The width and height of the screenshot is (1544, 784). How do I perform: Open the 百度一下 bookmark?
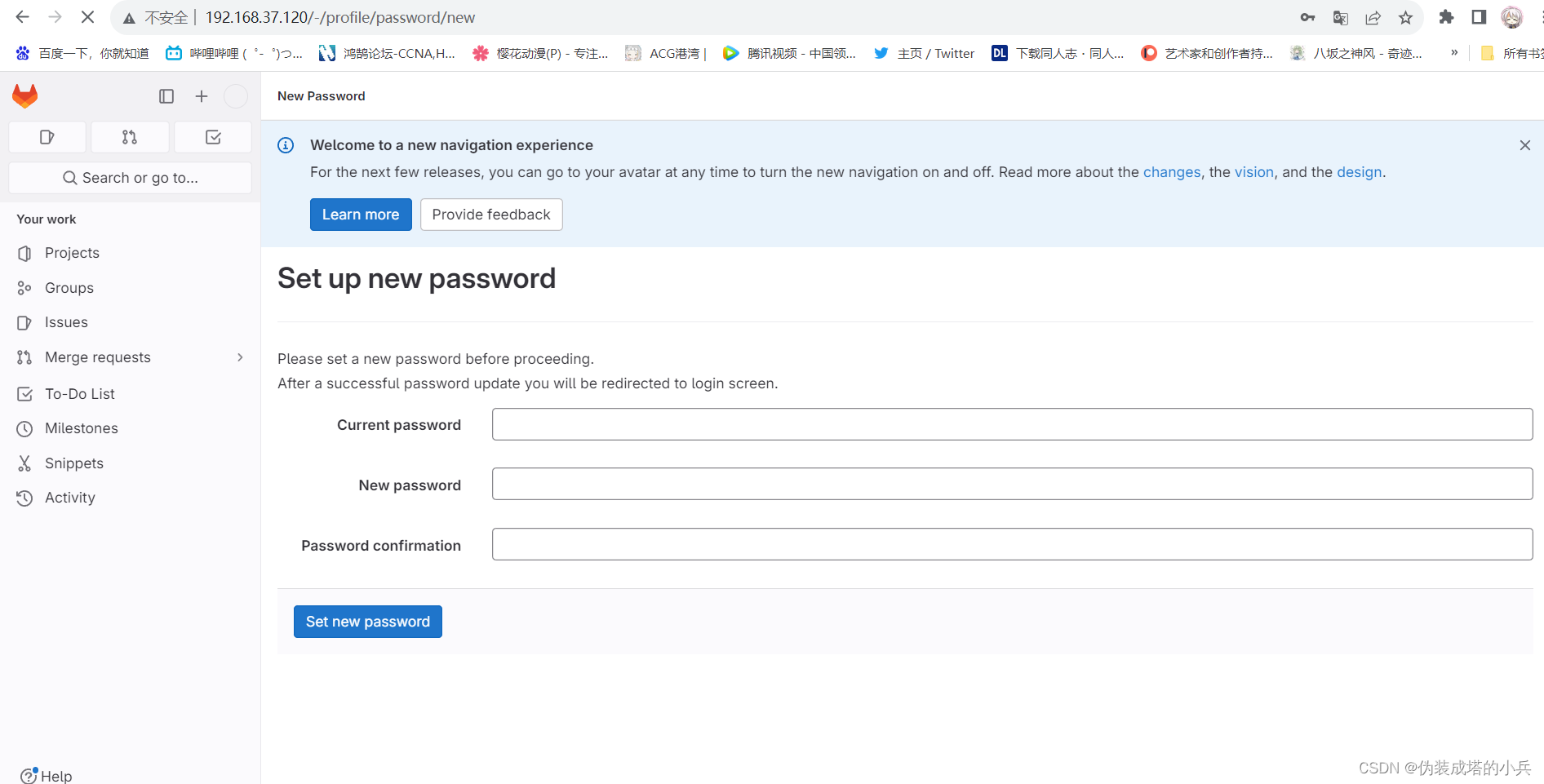click(82, 53)
